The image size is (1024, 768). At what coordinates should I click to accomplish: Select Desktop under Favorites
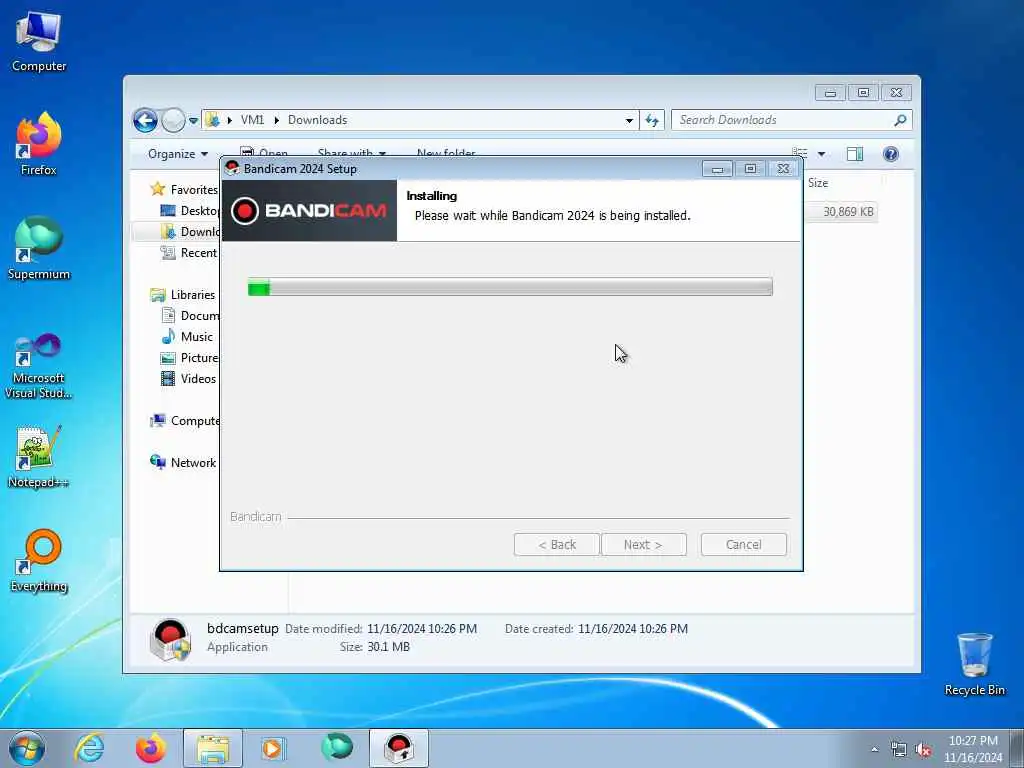[x=189, y=210]
